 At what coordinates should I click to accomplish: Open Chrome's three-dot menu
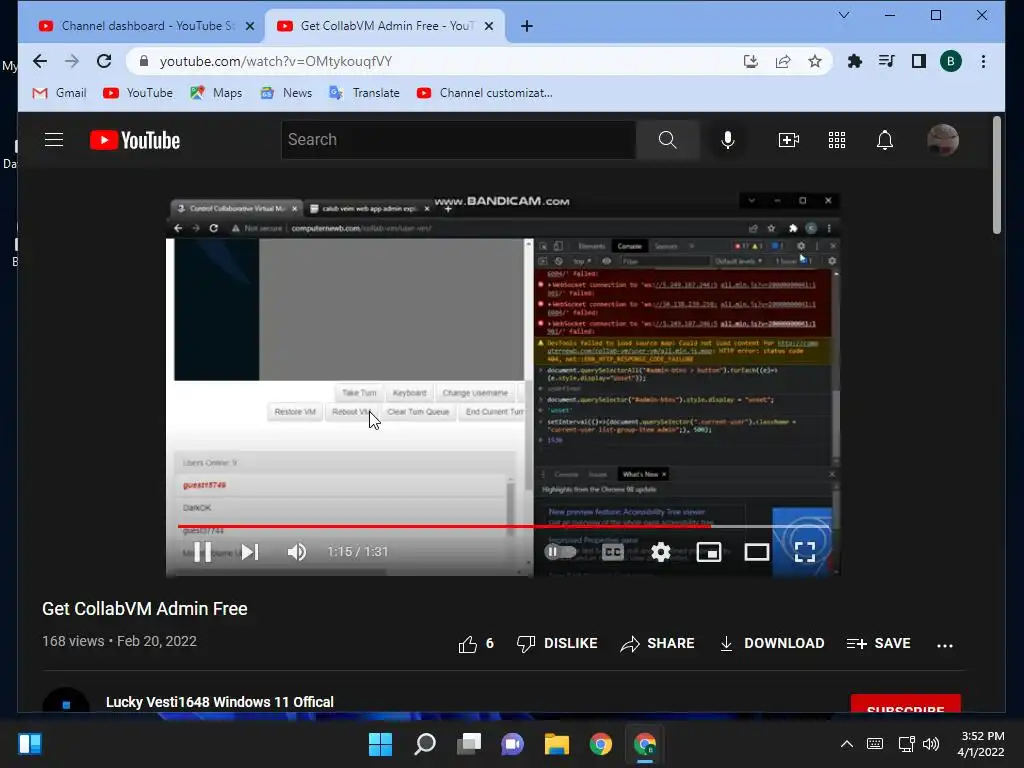(x=984, y=61)
